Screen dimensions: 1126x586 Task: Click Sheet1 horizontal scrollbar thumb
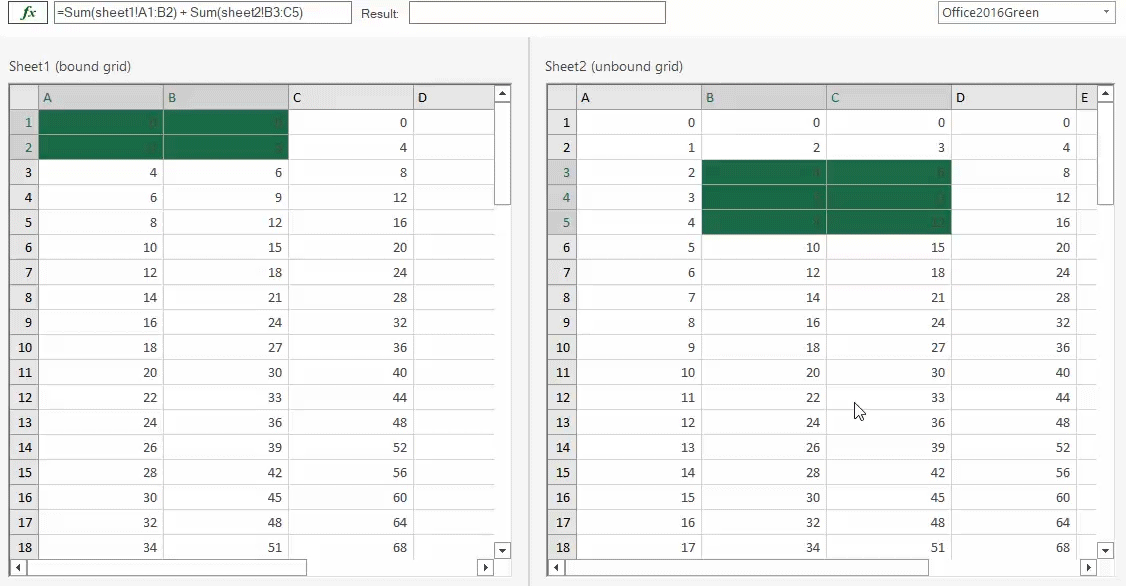coord(167,567)
